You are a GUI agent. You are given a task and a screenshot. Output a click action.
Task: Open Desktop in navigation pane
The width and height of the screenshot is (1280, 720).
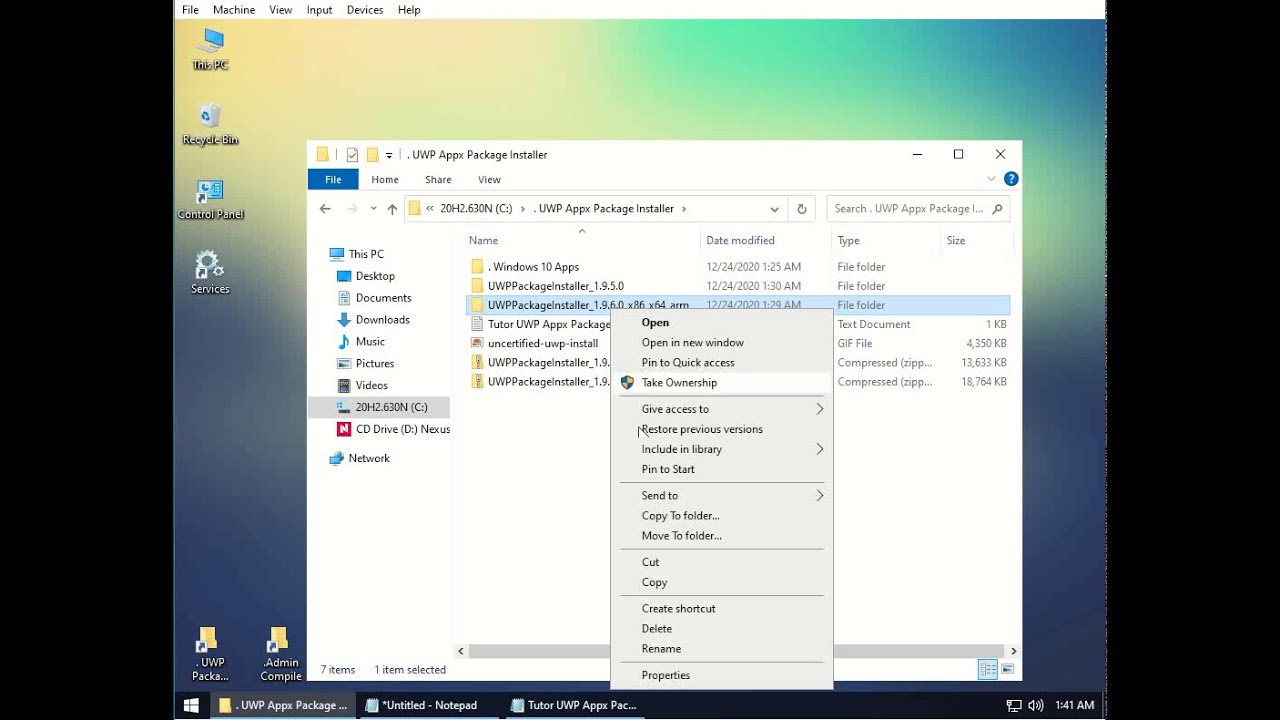pos(375,276)
